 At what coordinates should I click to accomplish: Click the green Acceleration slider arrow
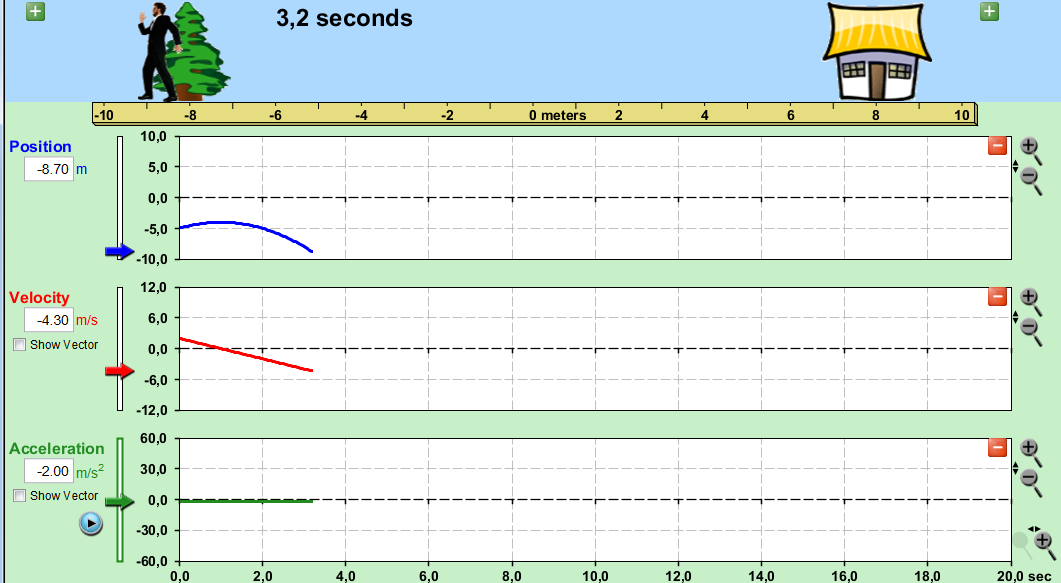pos(120,502)
